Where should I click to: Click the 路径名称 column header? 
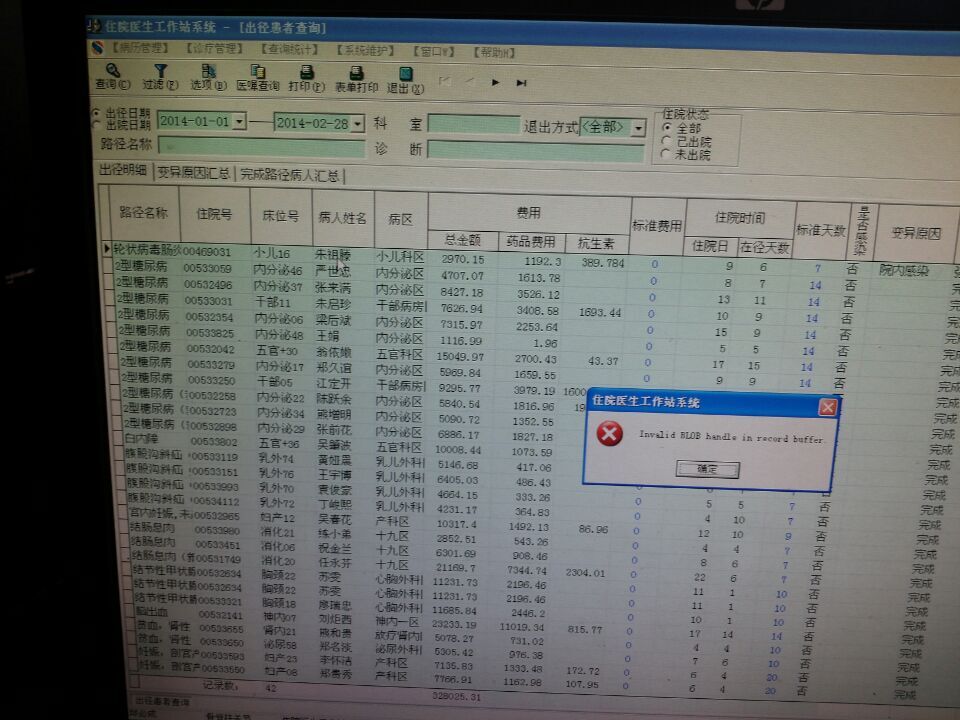coord(143,212)
